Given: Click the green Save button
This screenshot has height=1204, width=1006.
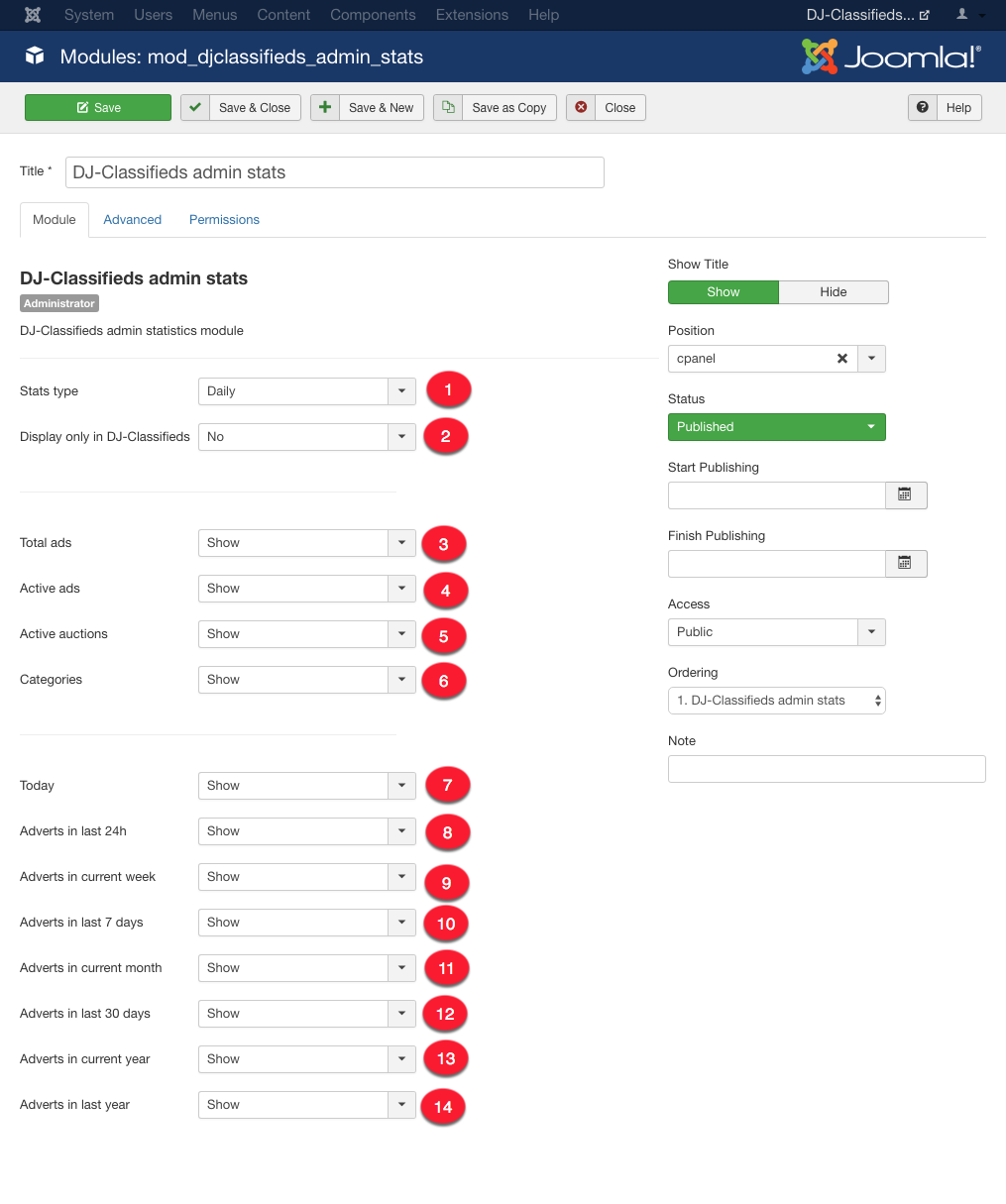Looking at the screenshot, I should (98, 107).
